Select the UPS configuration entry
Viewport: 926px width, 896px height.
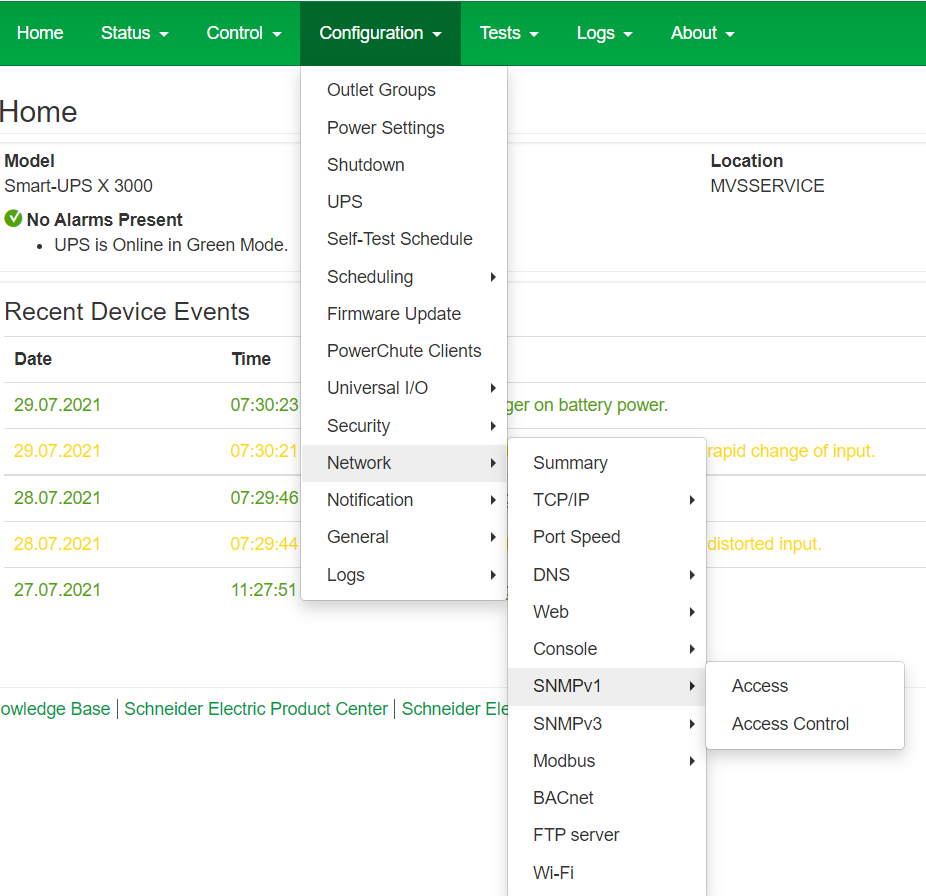click(x=405, y=202)
